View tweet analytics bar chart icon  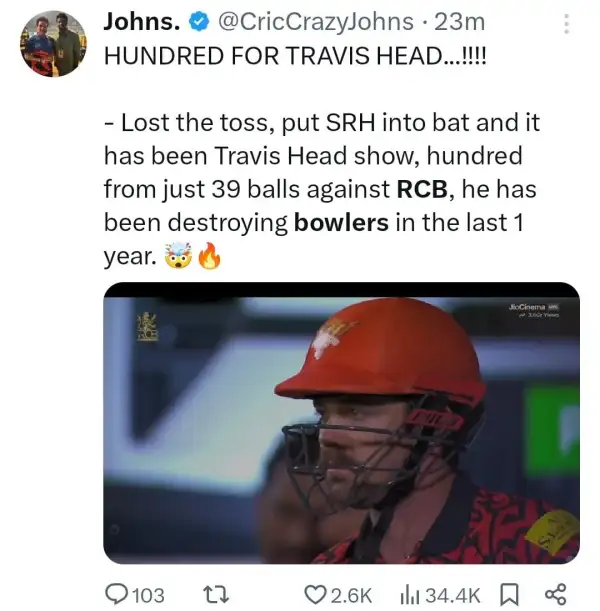click(x=409, y=595)
